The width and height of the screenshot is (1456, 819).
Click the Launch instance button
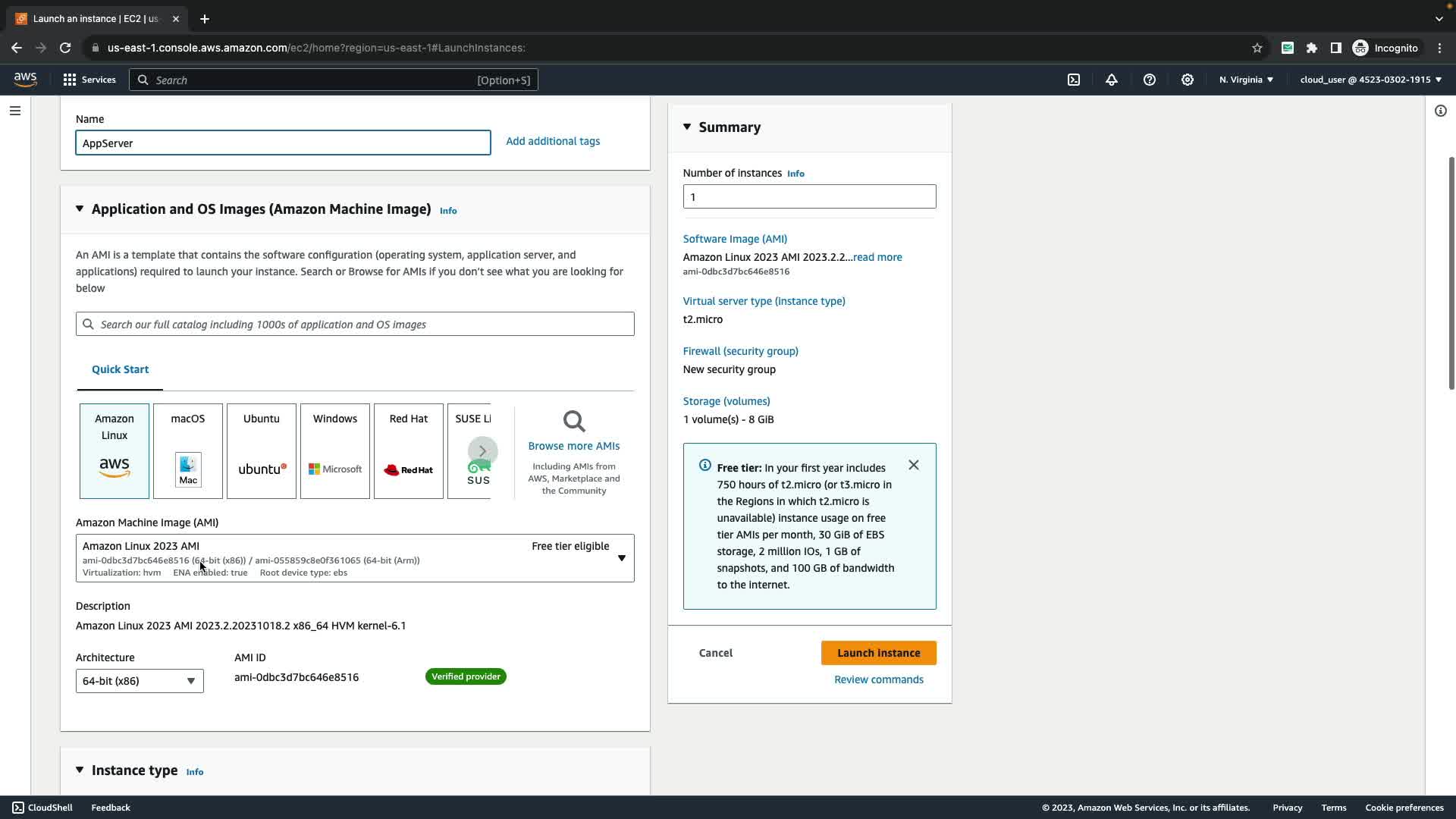[x=878, y=653]
